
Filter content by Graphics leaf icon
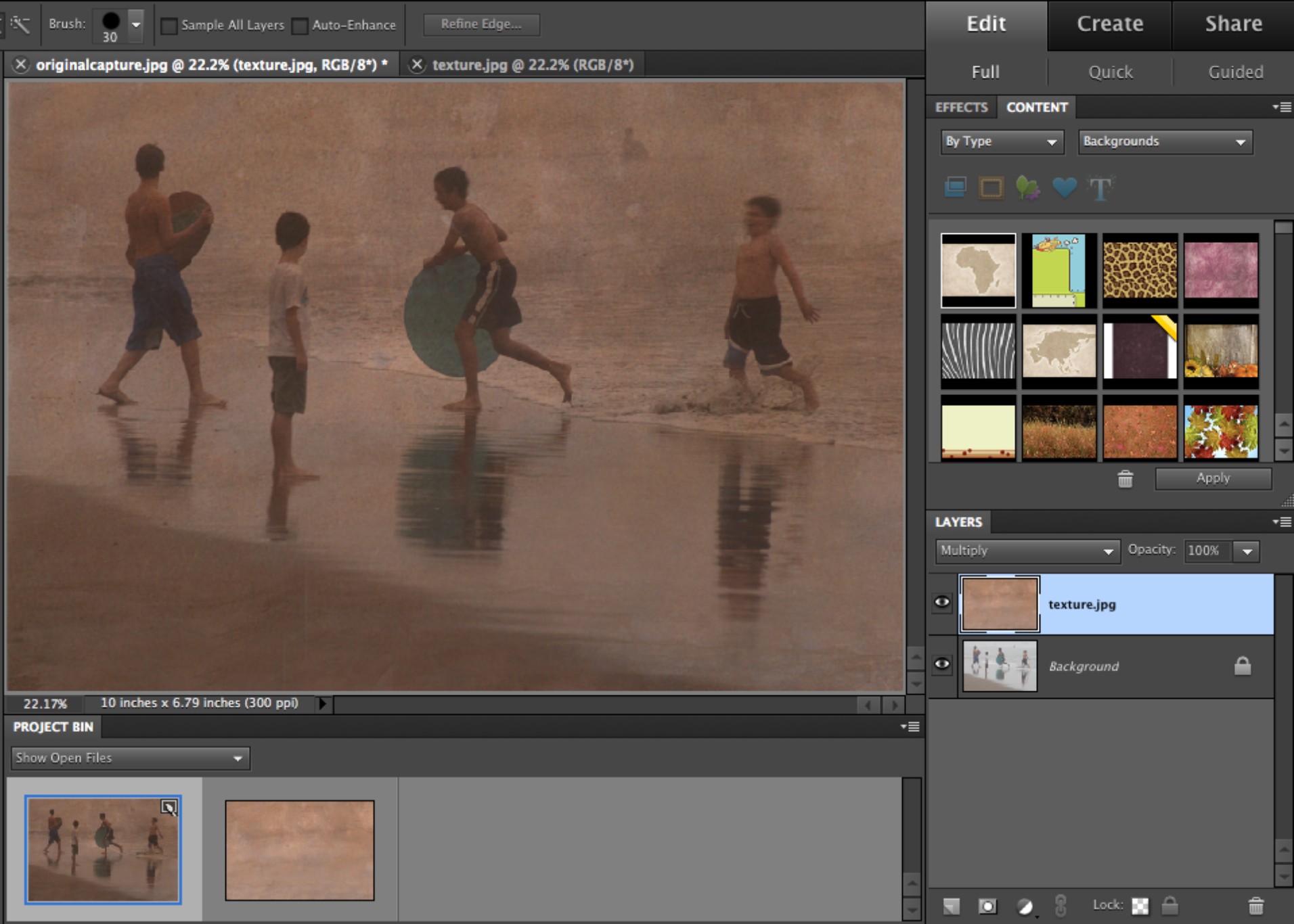pyautogui.click(x=1027, y=187)
